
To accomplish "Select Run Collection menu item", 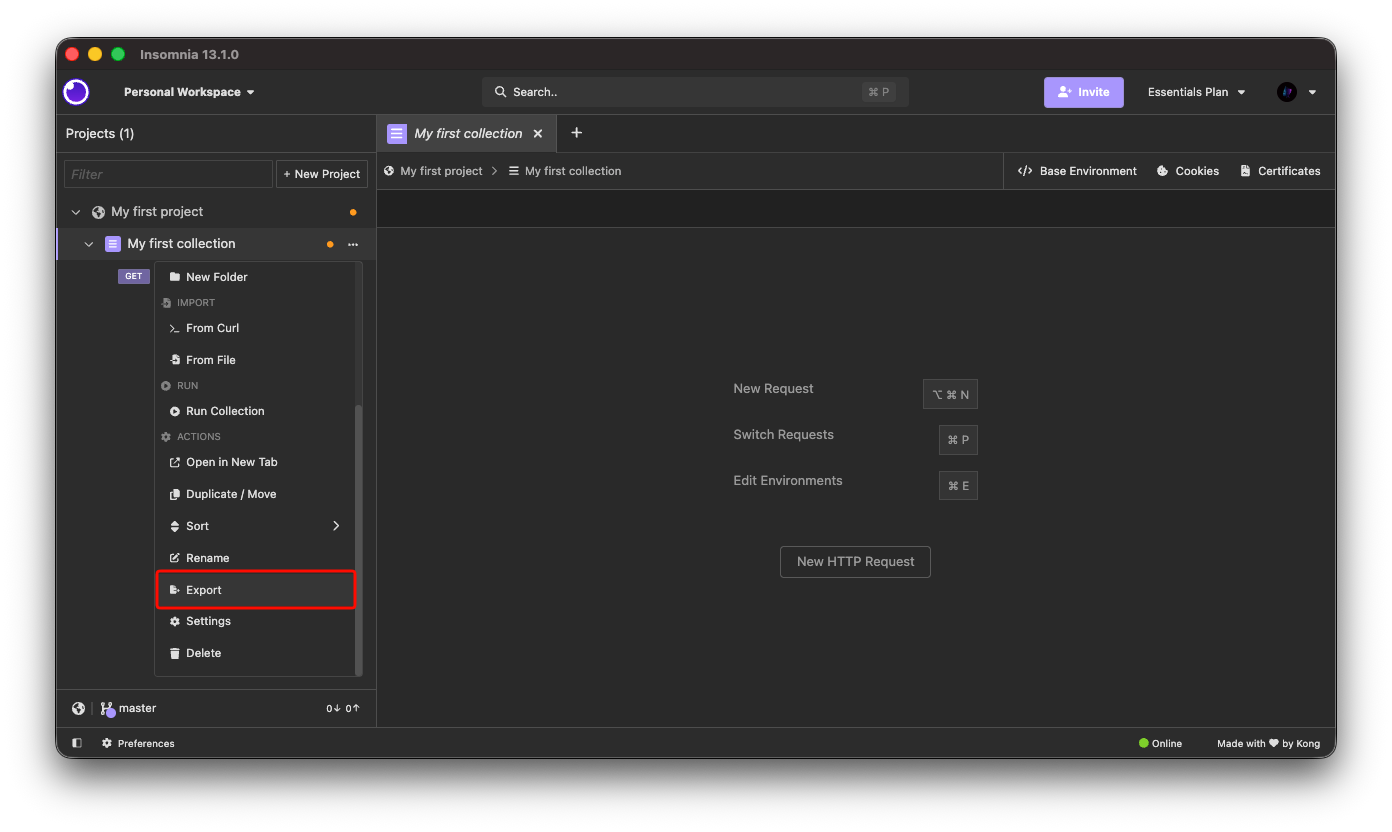I will point(255,411).
